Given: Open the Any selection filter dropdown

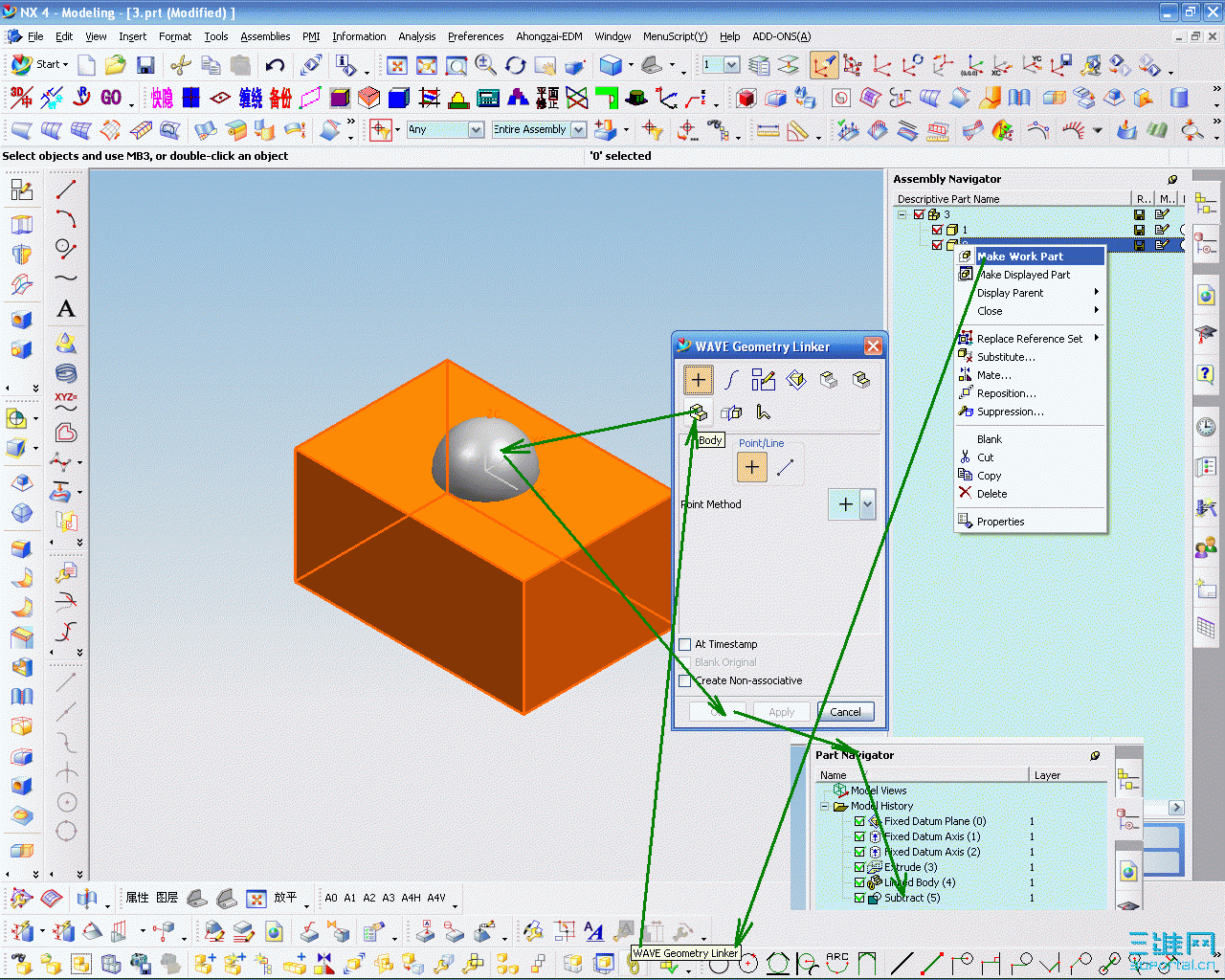Looking at the screenshot, I should [x=476, y=129].
